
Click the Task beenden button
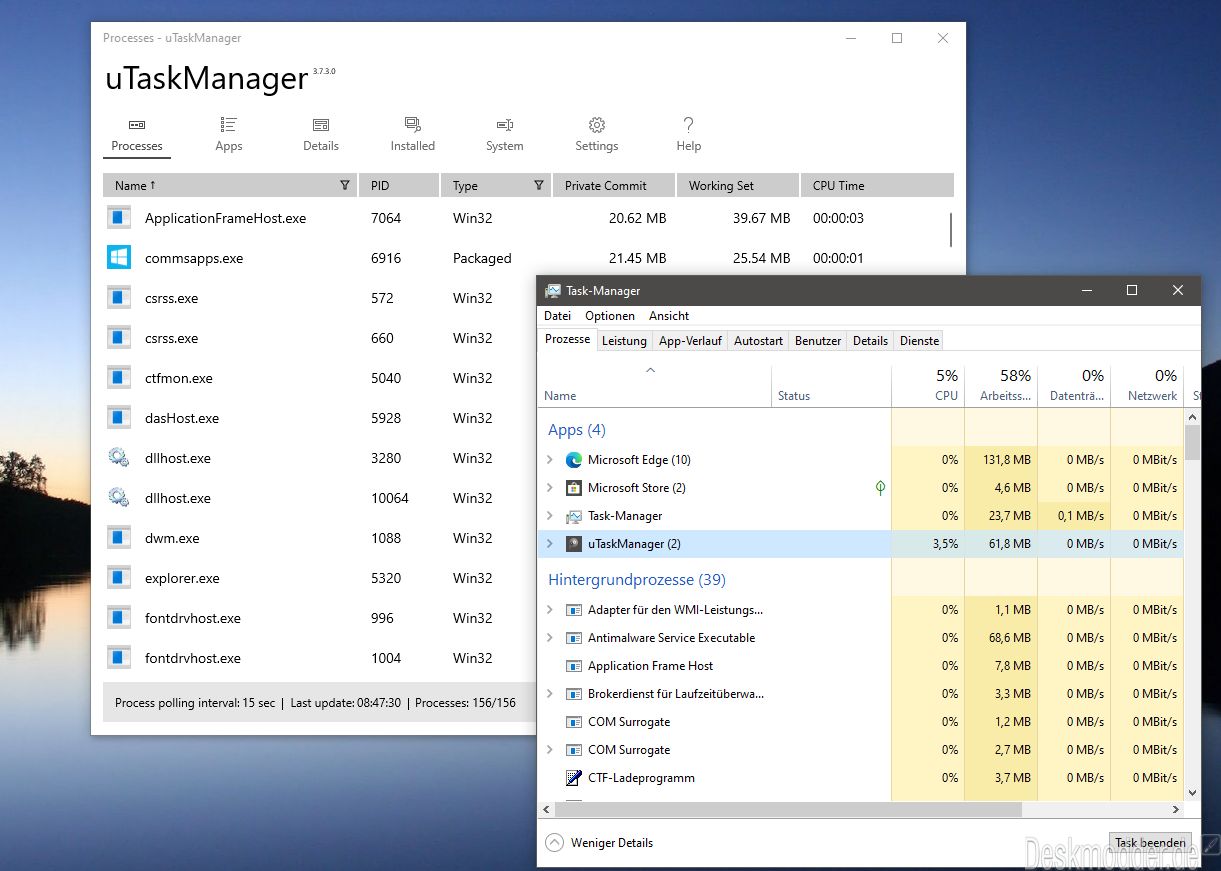point(1151,843)
